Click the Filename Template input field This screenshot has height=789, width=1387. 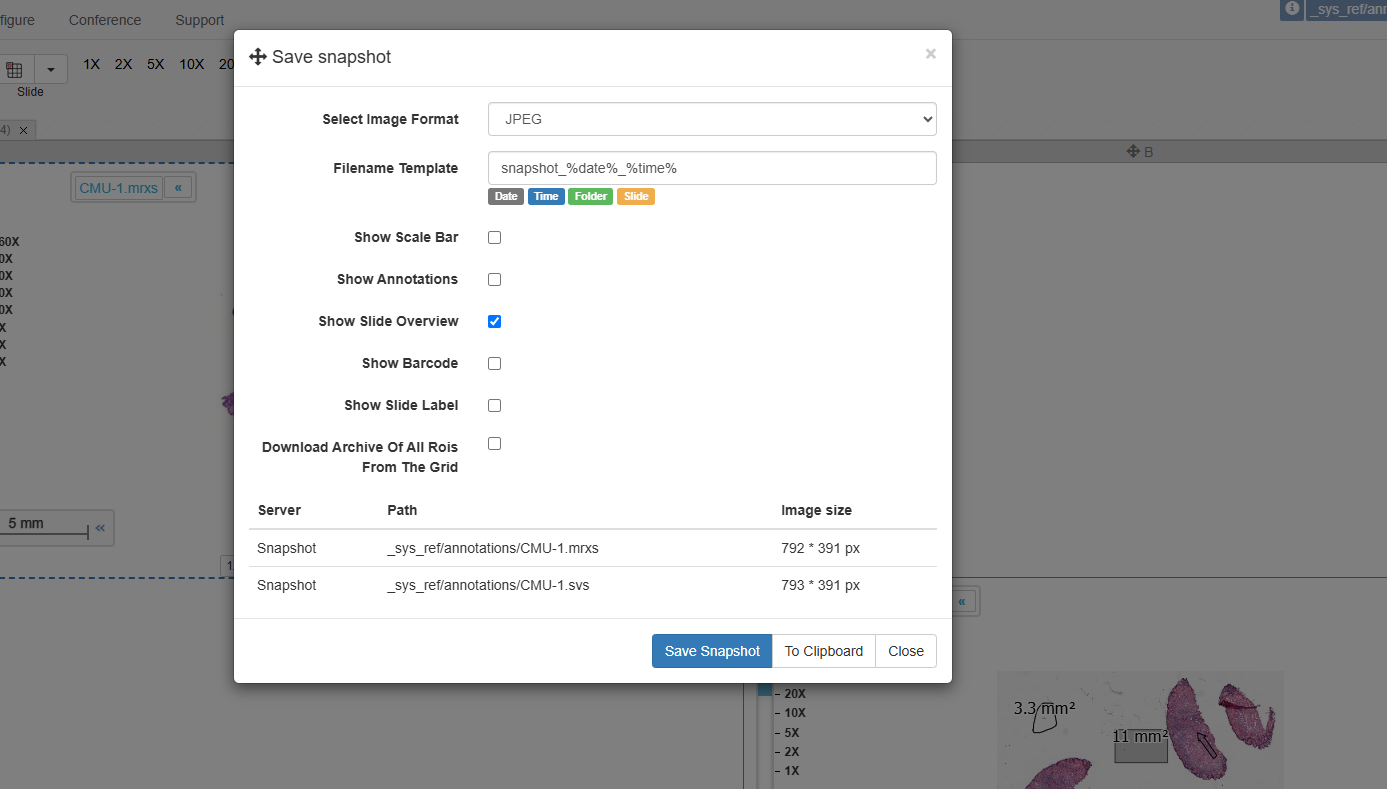711,168
